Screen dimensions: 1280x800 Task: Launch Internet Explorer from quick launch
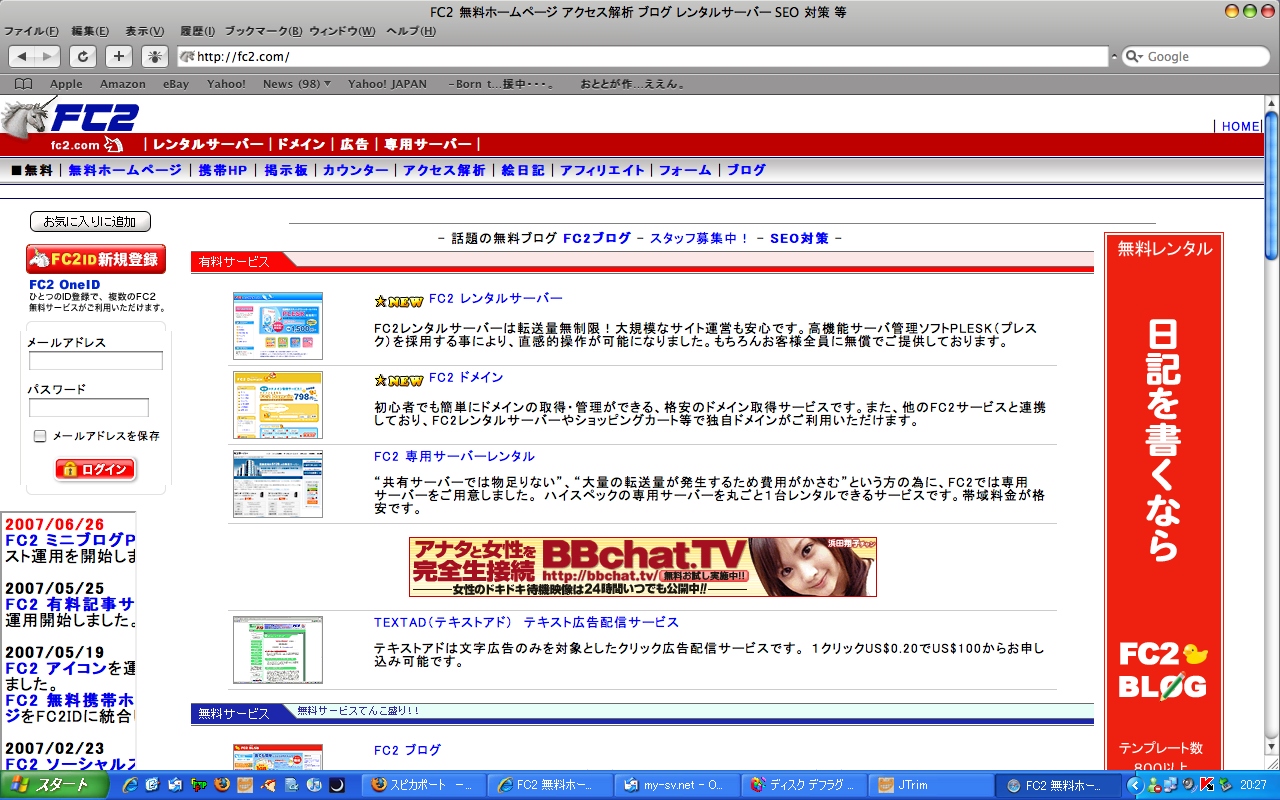[129, 785]
